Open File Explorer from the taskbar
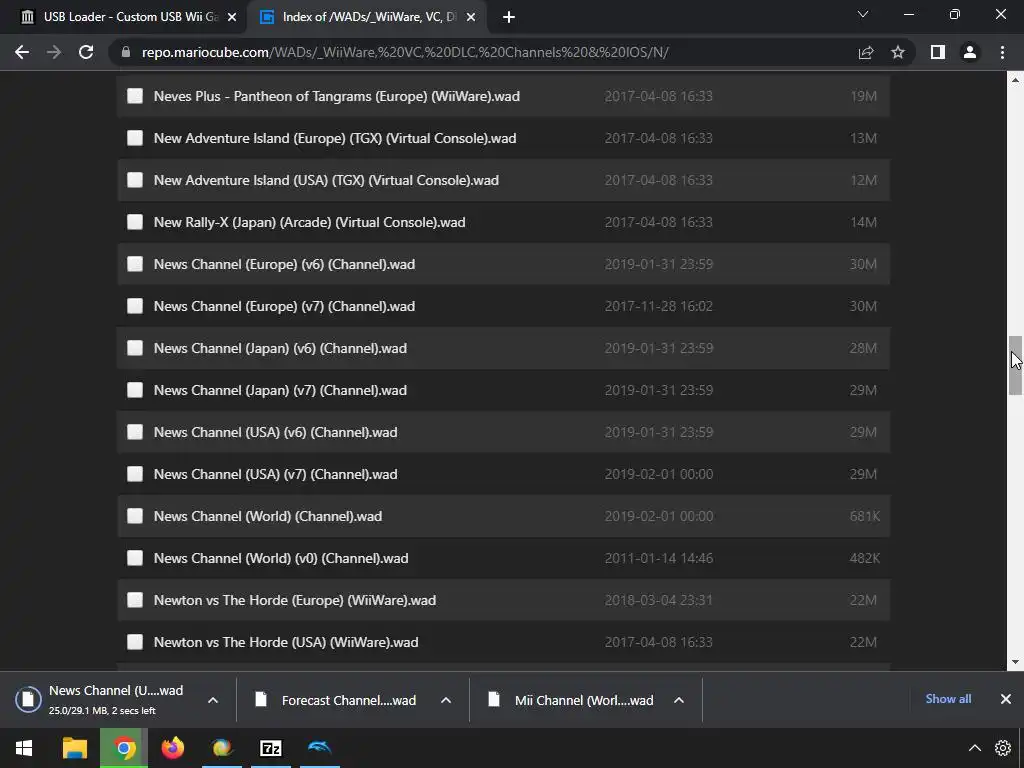The height and width of the screenshot is (768, 1024). click(x=74, y=748)
